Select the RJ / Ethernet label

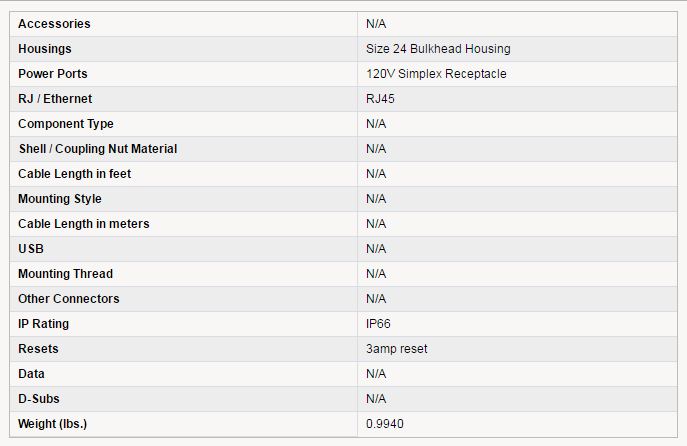pos(55,99)
